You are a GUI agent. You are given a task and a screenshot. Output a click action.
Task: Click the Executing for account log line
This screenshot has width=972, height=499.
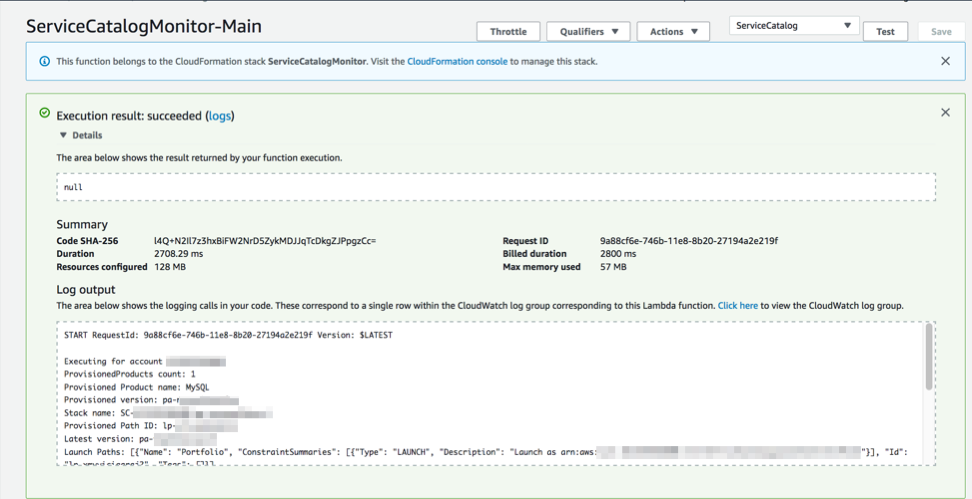pyautogui.click(x=144, y=361)
